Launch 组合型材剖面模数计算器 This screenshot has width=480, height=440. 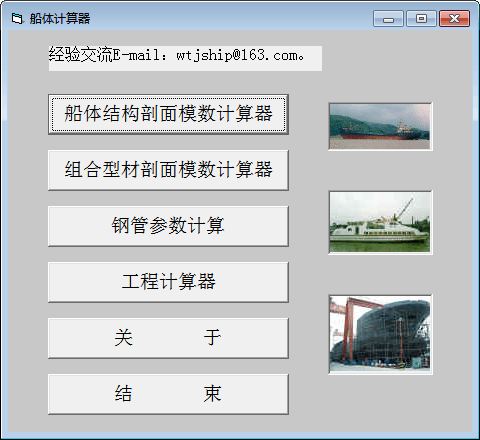click(168, 170)
